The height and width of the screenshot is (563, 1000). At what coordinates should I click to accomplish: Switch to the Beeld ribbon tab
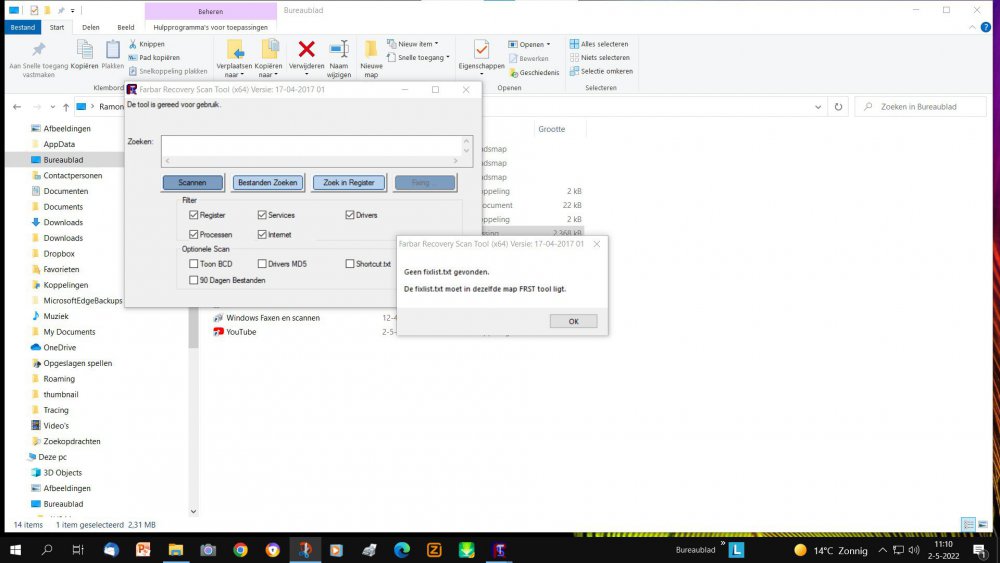tap(125, 27)
